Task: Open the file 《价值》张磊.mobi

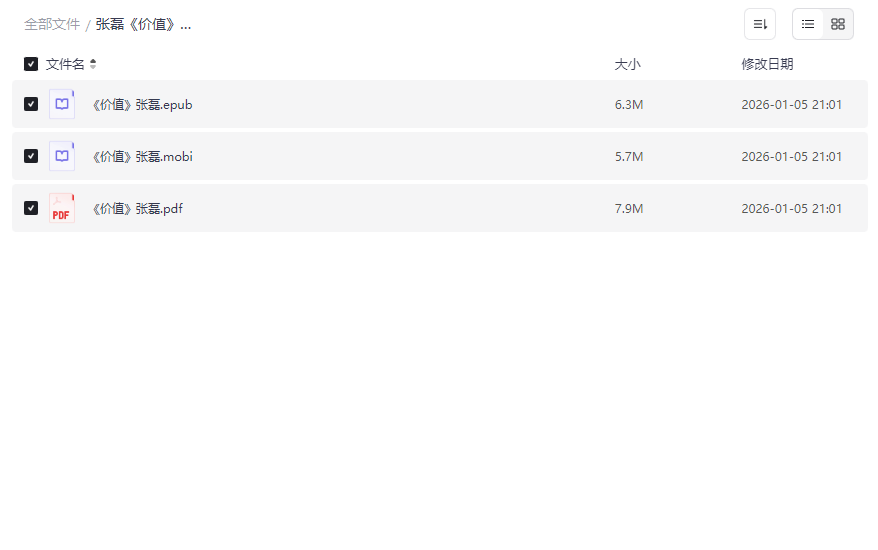Action: click(x=142, y=156)
